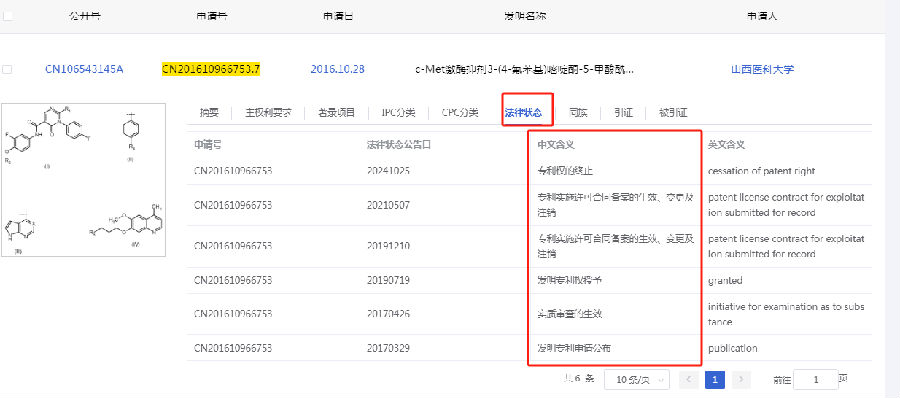The height and width of the screenshot is (398, 900).
Task: Switch to the 引证 tab
Action: click(622, 113)
